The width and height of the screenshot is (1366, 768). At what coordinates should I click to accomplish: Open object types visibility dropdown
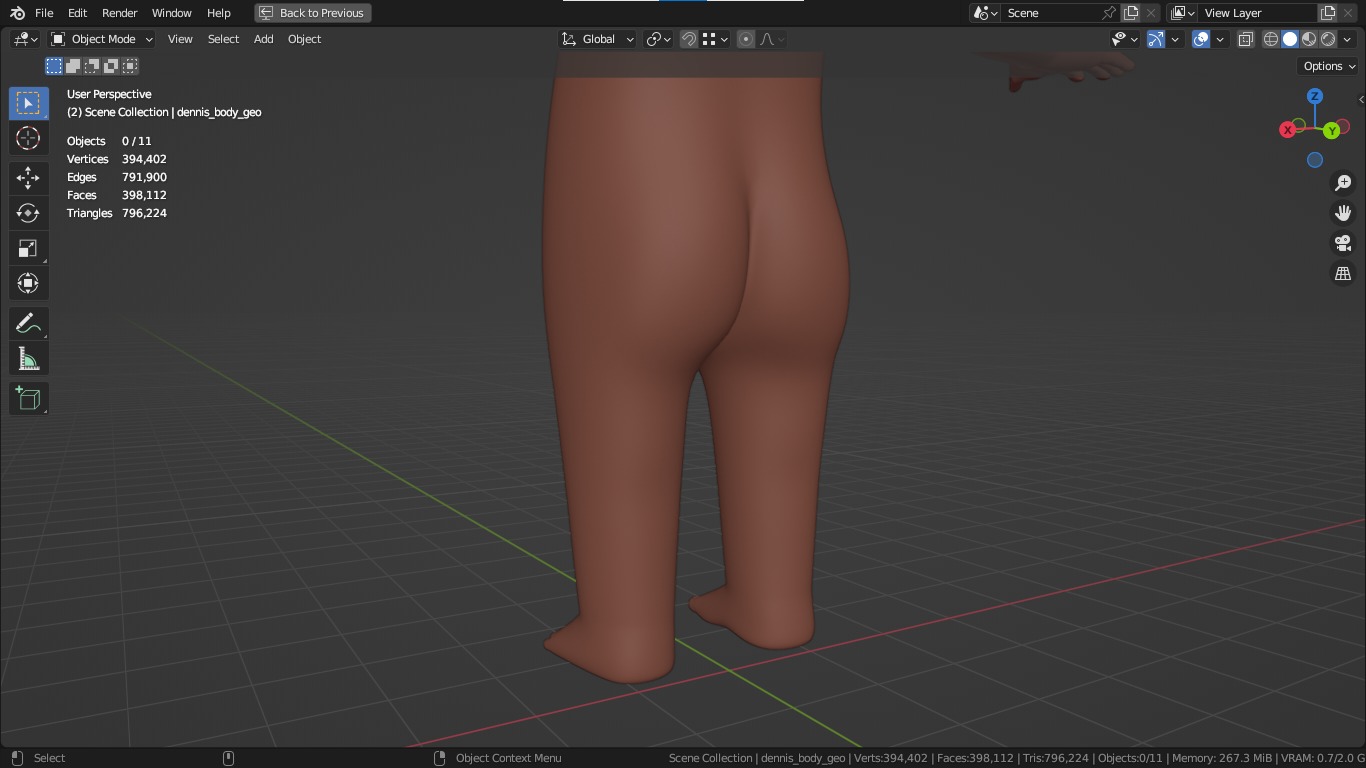click(1125, 39)
